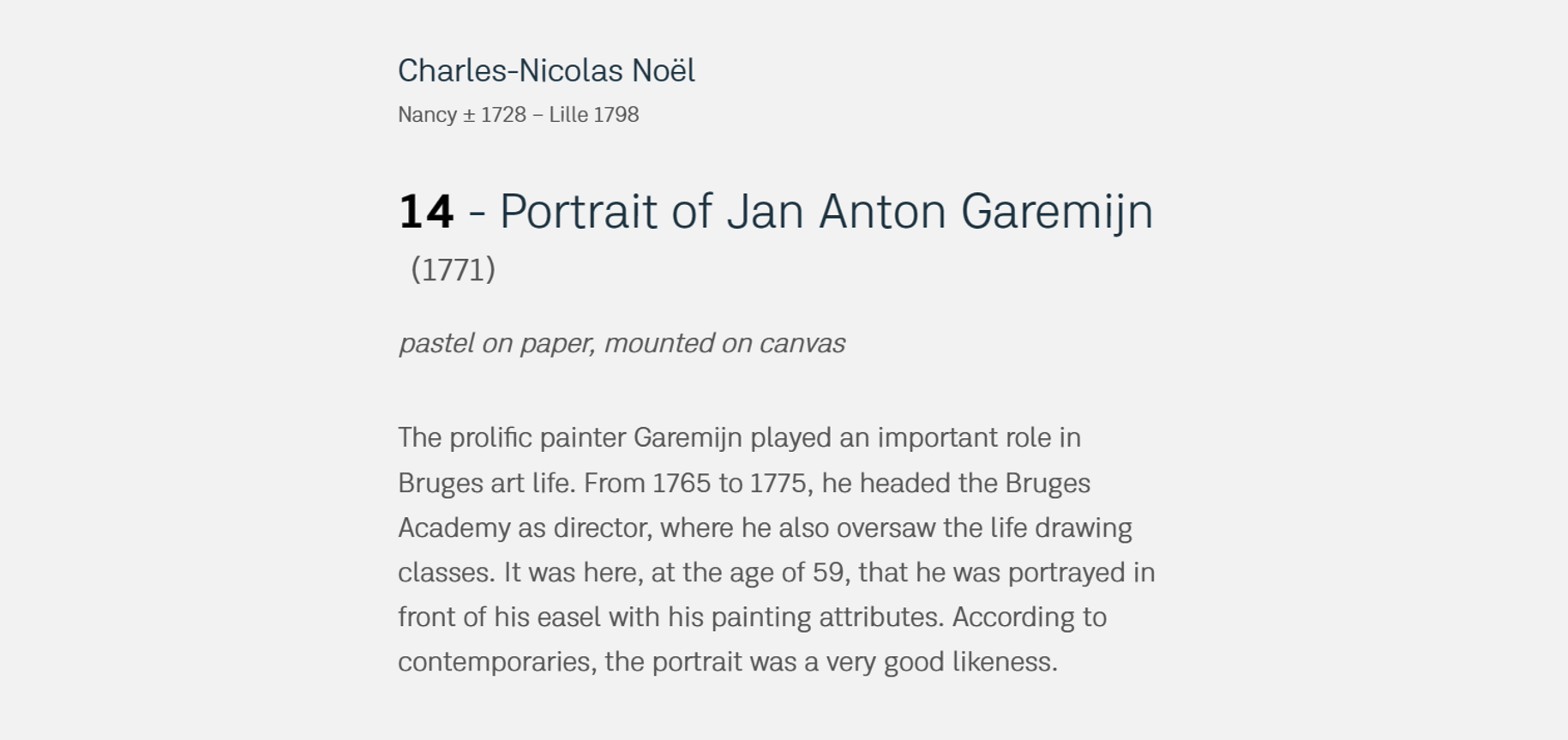Click the year 1775 in the paragraph
The image size is (1568, 740).
[778, 484]
